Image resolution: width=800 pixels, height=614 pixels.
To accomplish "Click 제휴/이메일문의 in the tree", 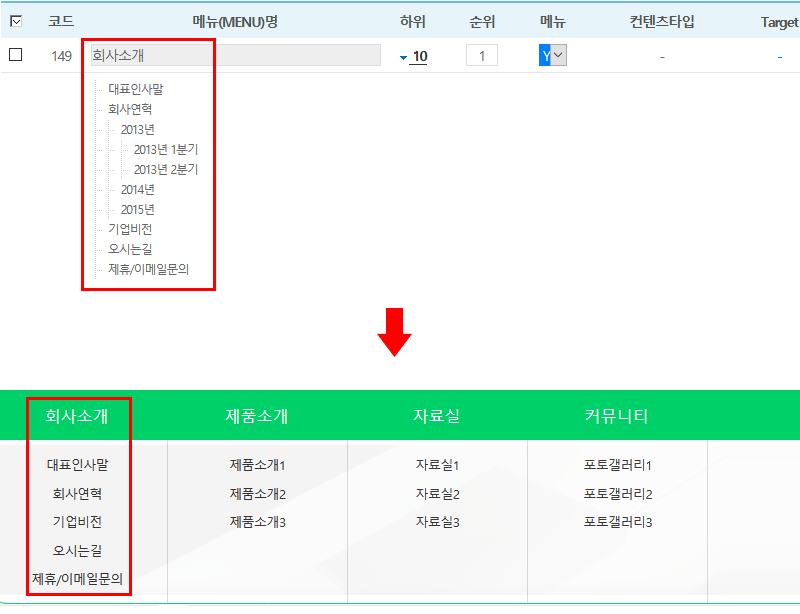I will [148, 269].
